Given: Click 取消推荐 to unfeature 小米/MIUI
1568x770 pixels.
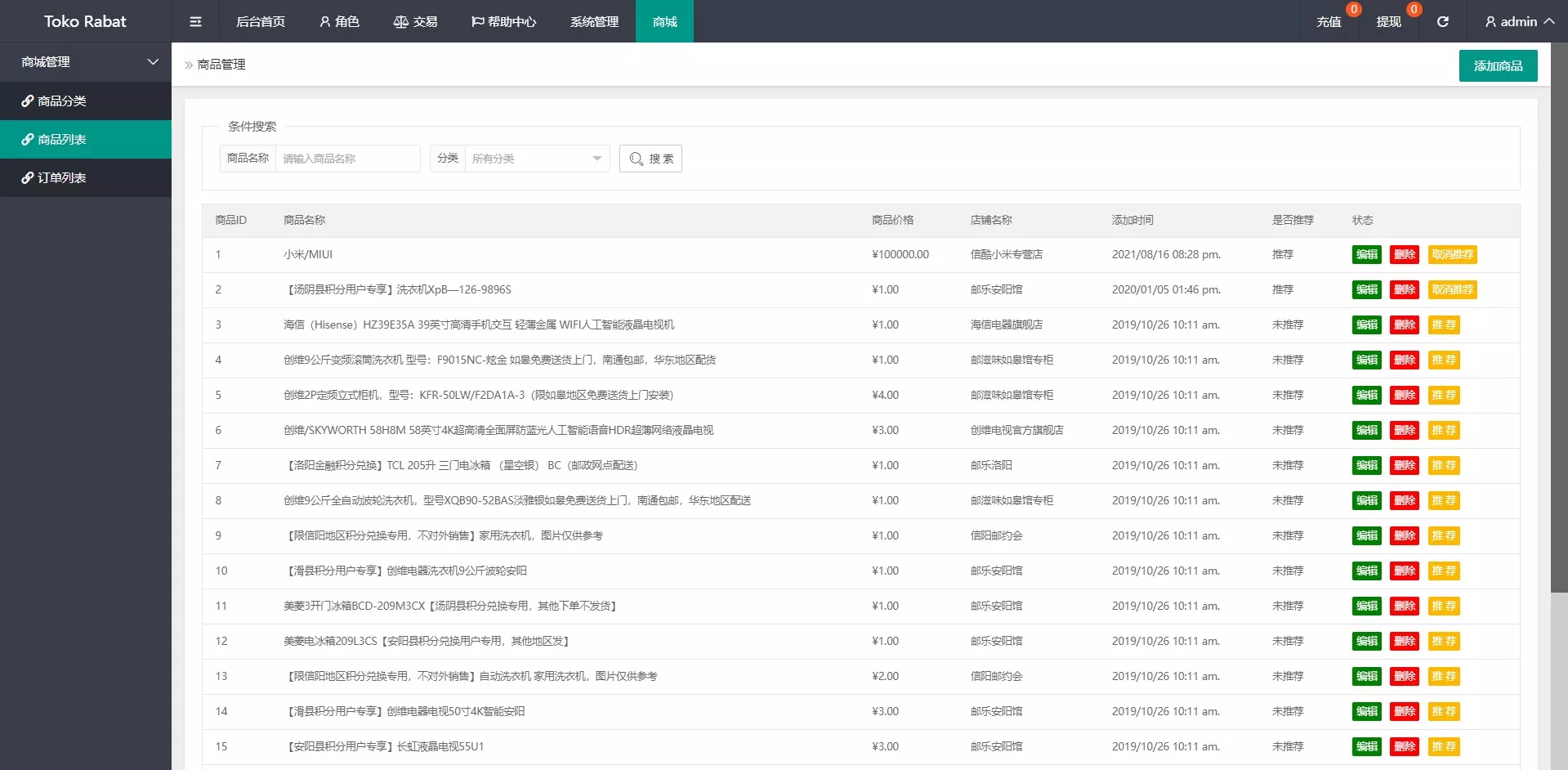Looking at the screenshot, I should tap(1452, 254).
